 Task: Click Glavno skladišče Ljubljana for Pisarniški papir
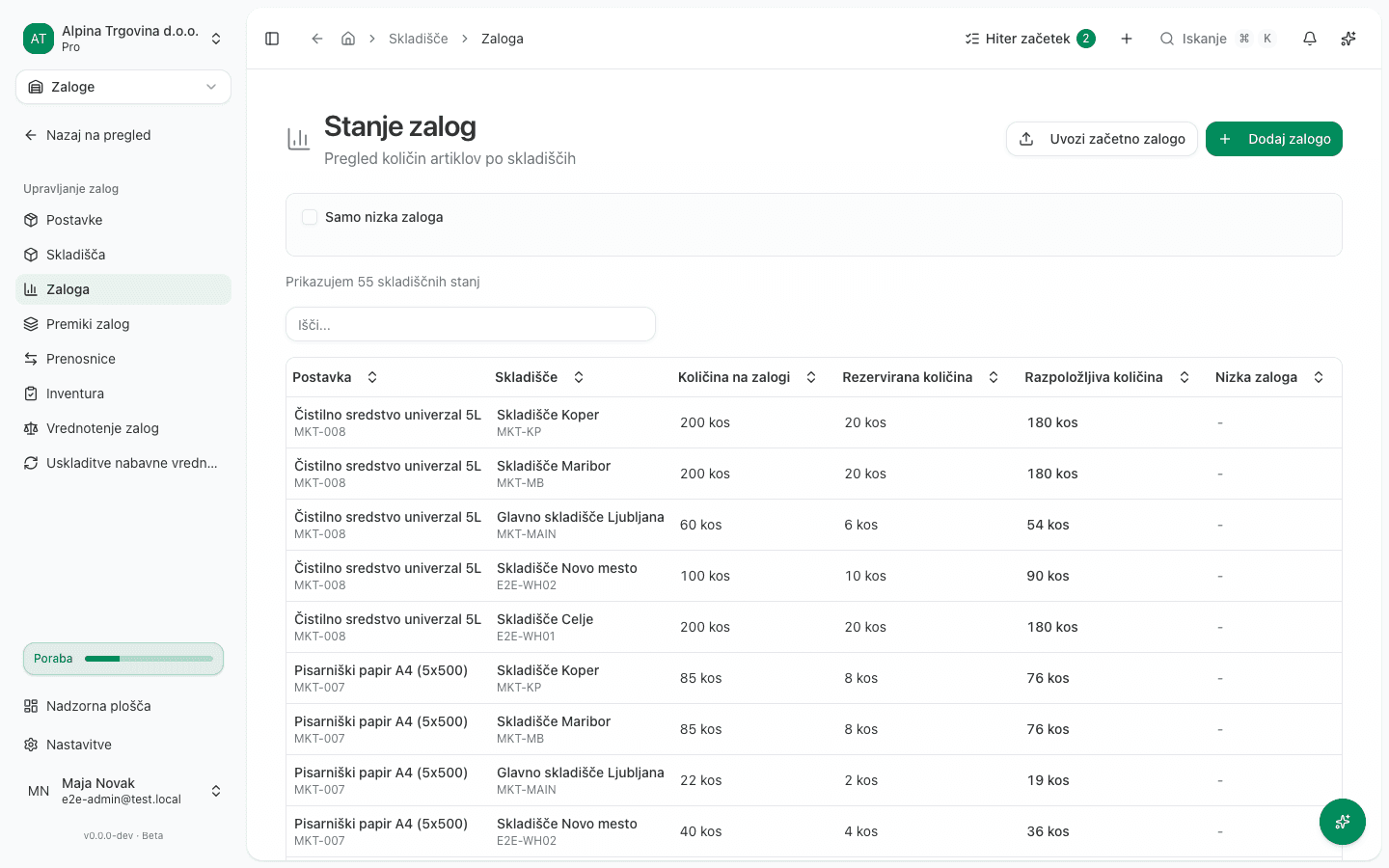click(x=581, y=773)
